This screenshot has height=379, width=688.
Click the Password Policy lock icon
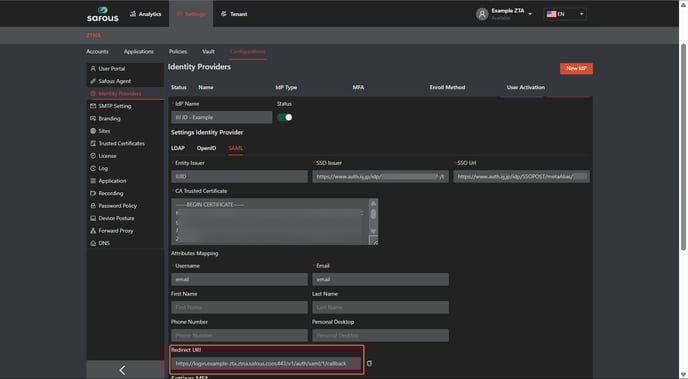(x=93, y=206)
